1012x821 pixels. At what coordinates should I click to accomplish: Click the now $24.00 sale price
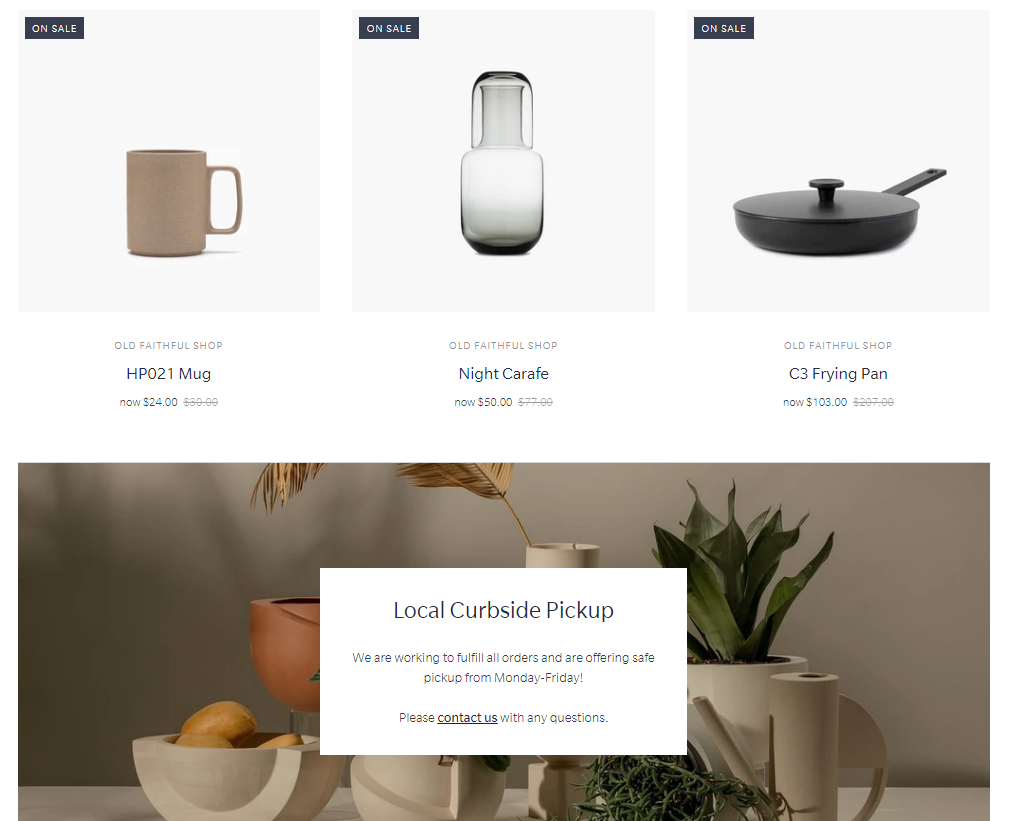(148, 402)
